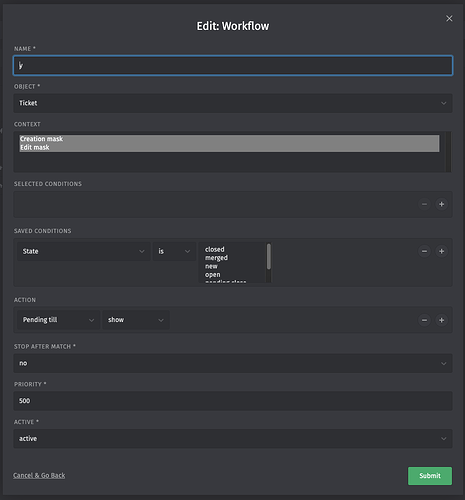The height and width of the screenshot is (500, 465).
Task: Expand the Active status dropdown
Action: [233, 438]
